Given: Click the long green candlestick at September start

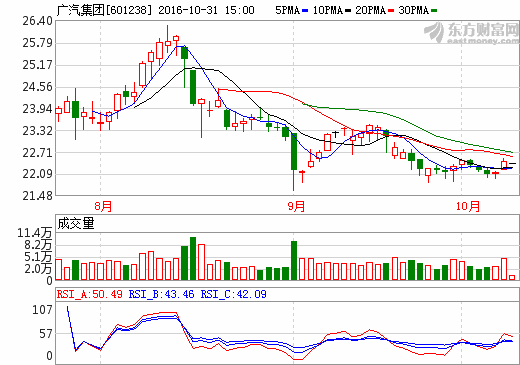Looking at the screenshot, I should pyautogui.click(x=294, y=162).
